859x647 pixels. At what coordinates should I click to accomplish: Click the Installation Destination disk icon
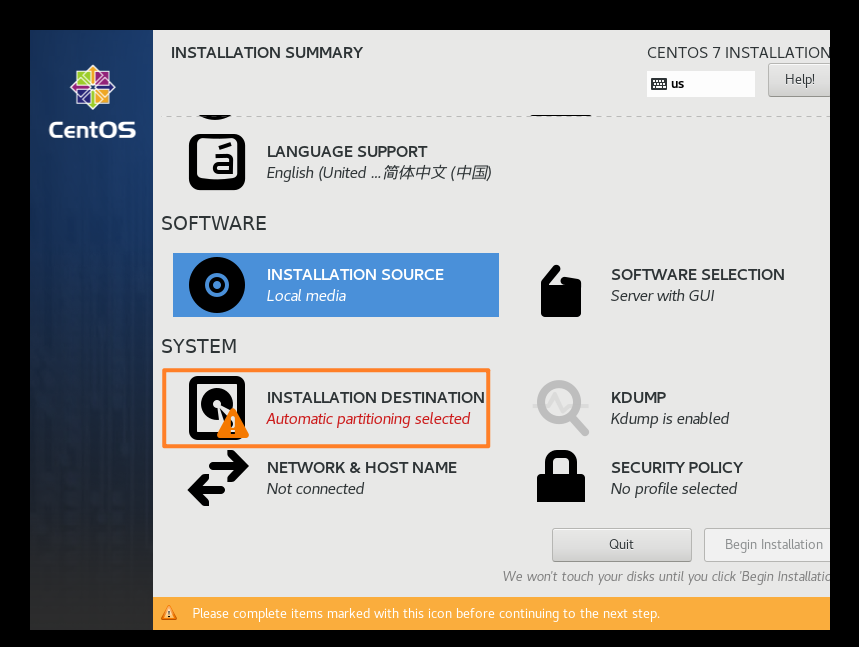tap(218, 408)
